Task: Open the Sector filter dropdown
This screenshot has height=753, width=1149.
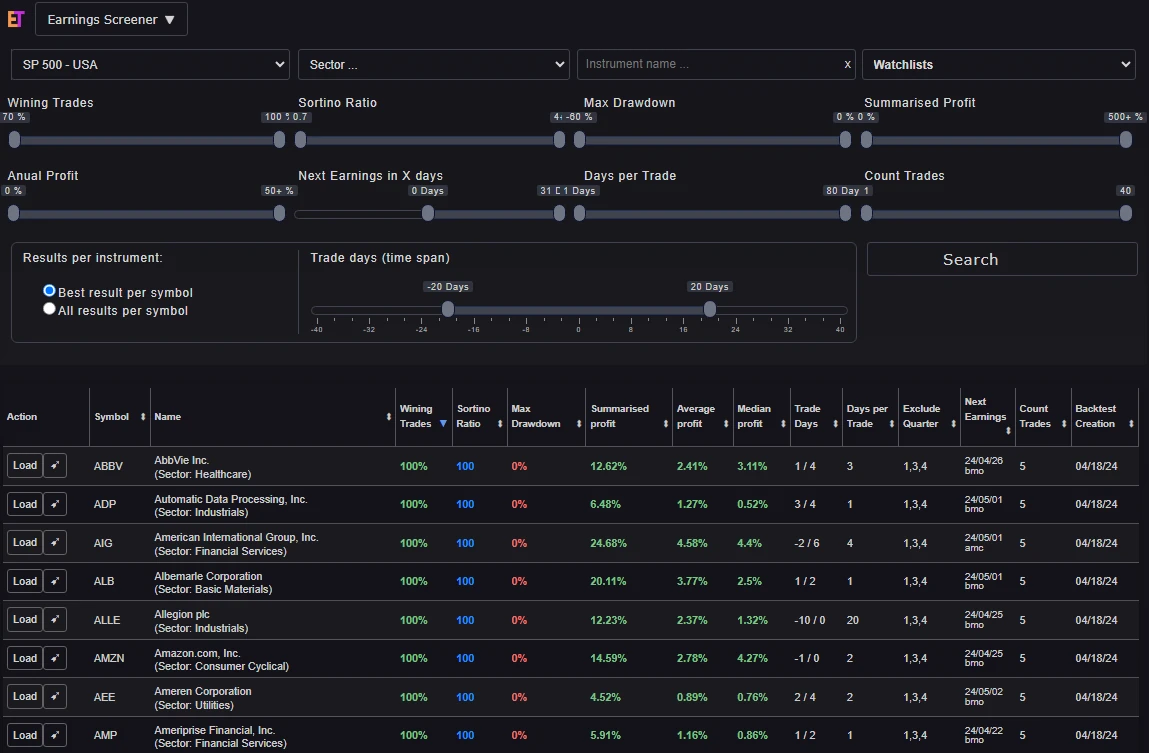Action: [433, 65]
